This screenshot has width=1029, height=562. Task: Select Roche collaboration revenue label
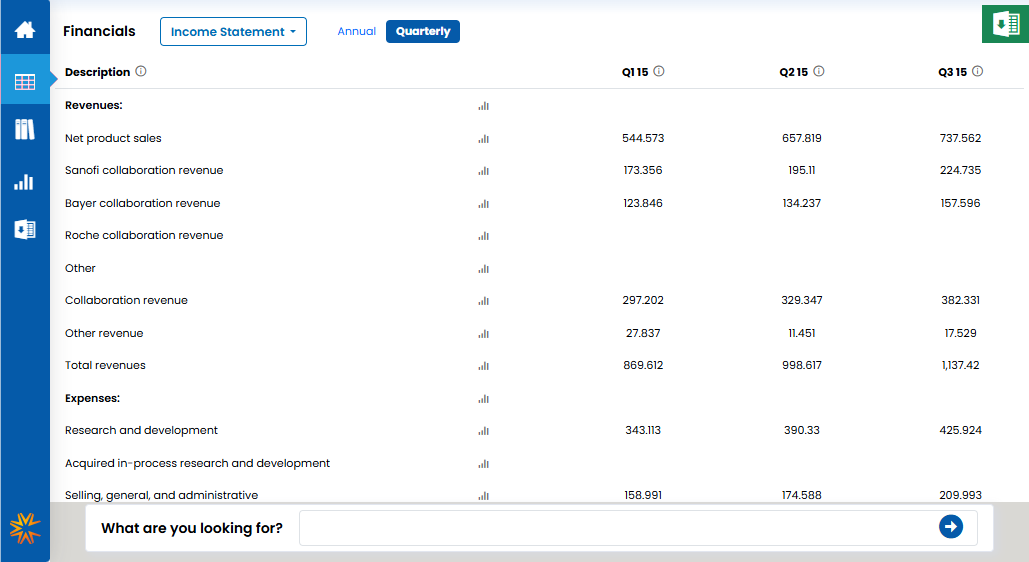[144, 235]
